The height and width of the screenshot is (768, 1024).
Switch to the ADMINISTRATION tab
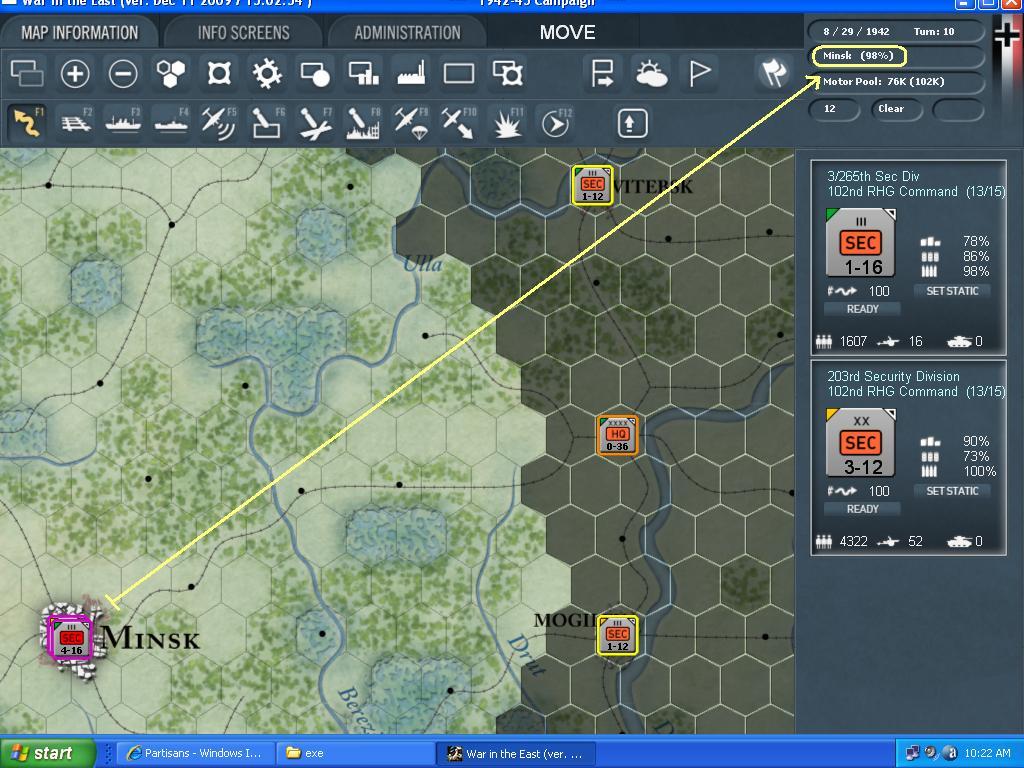point(406,31)
